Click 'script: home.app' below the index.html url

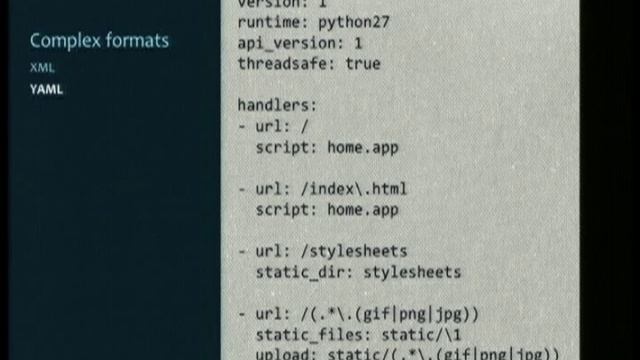(327, 210)
